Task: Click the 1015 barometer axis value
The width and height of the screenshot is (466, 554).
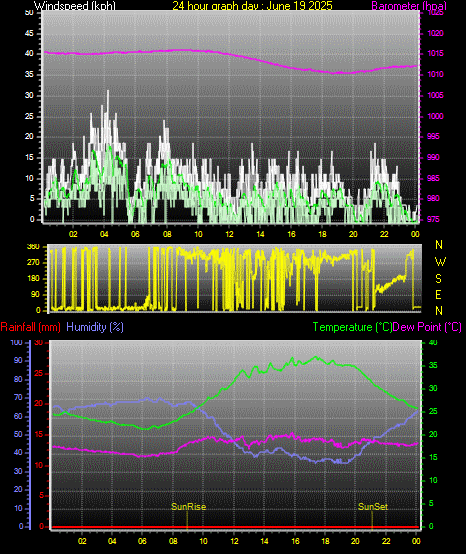Action: (435, 54)
